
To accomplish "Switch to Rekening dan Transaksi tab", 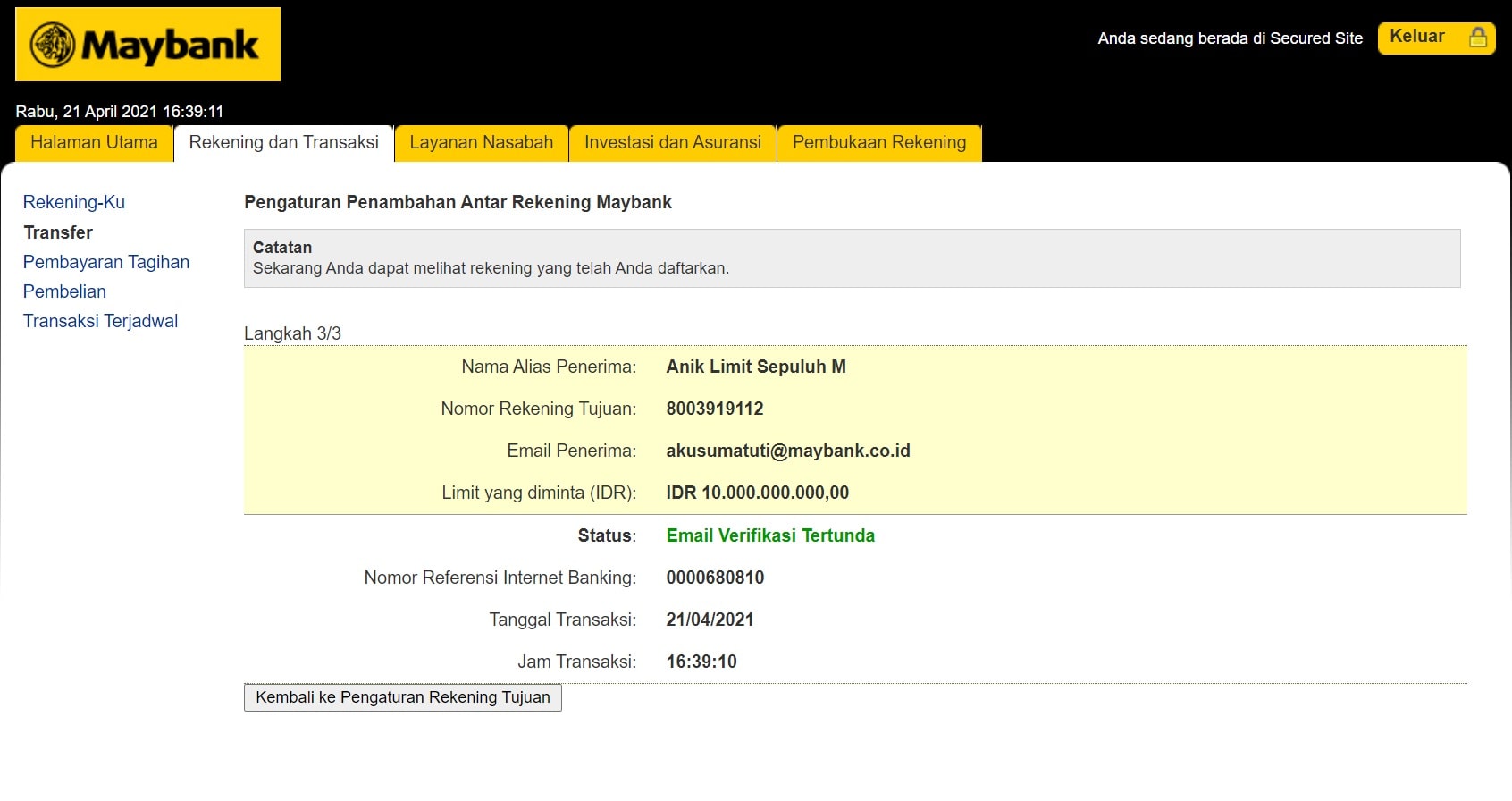I will click(x=283, y=143).
